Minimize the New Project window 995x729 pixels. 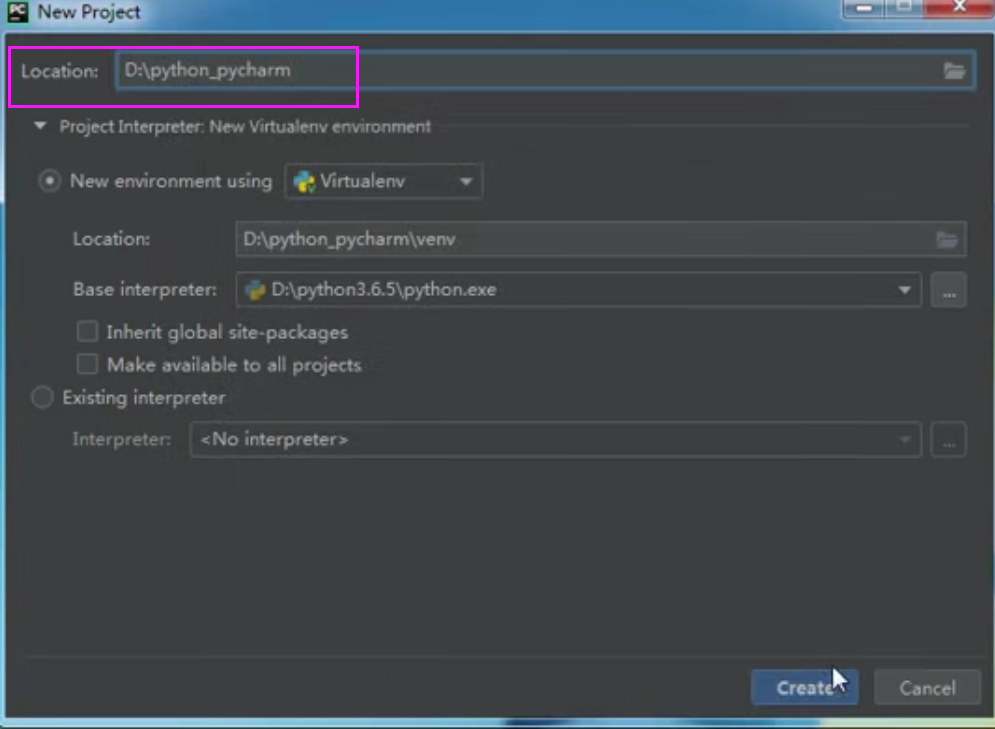pyautogui.click(x=862, y=8)
